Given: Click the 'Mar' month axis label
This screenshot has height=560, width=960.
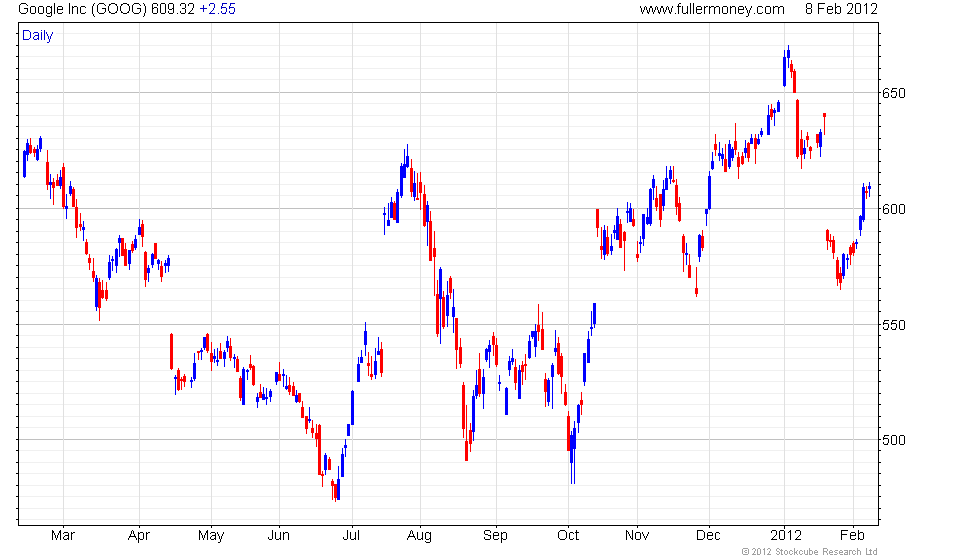Looking at the screenshot, I should coord(63,536).
